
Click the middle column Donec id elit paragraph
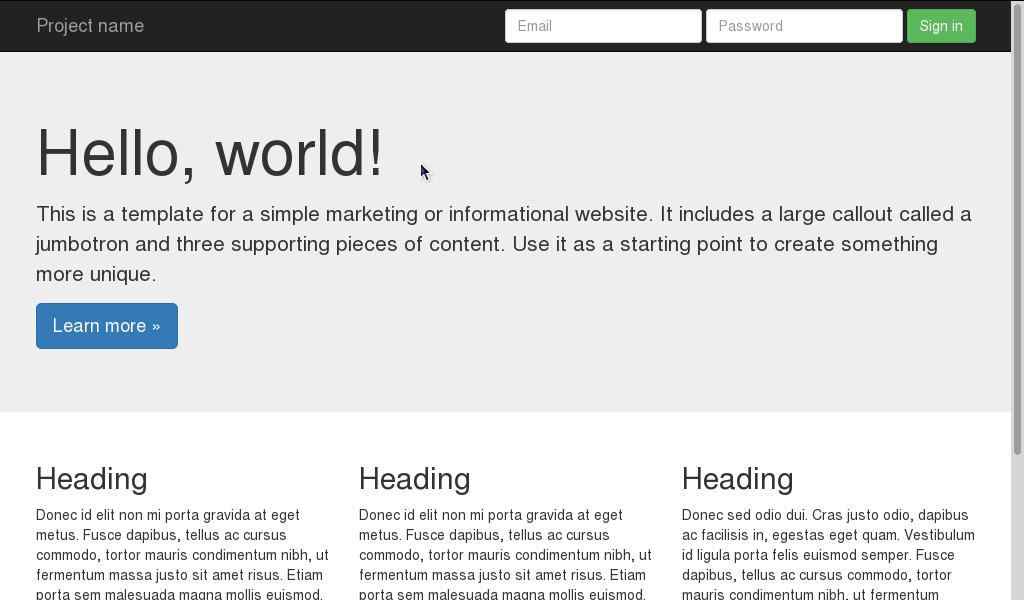coord(505,554)
